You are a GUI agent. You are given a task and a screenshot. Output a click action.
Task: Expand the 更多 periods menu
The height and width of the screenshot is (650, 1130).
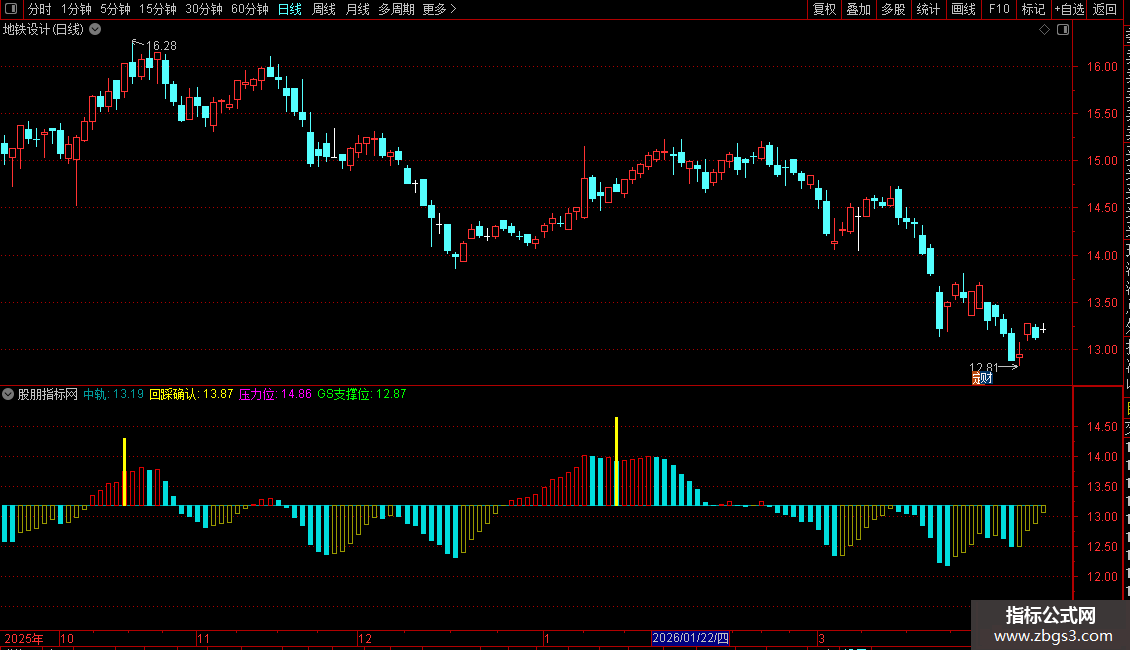pyautogui.click(x=439, y=9)
